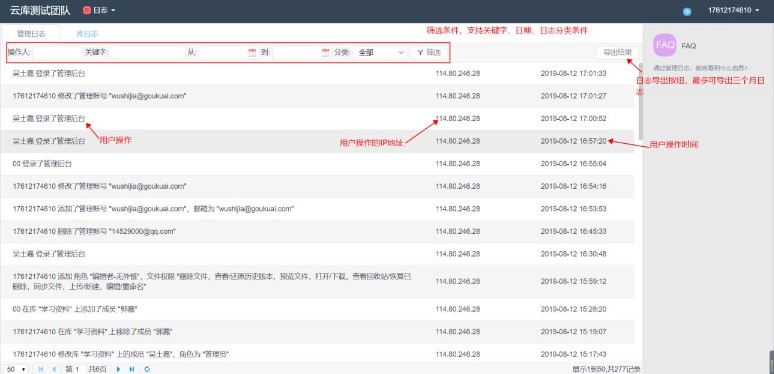This screenshot has height=374, width=774.
Task: Switch to the 管理日志 tab
Action: pos(31,34)
